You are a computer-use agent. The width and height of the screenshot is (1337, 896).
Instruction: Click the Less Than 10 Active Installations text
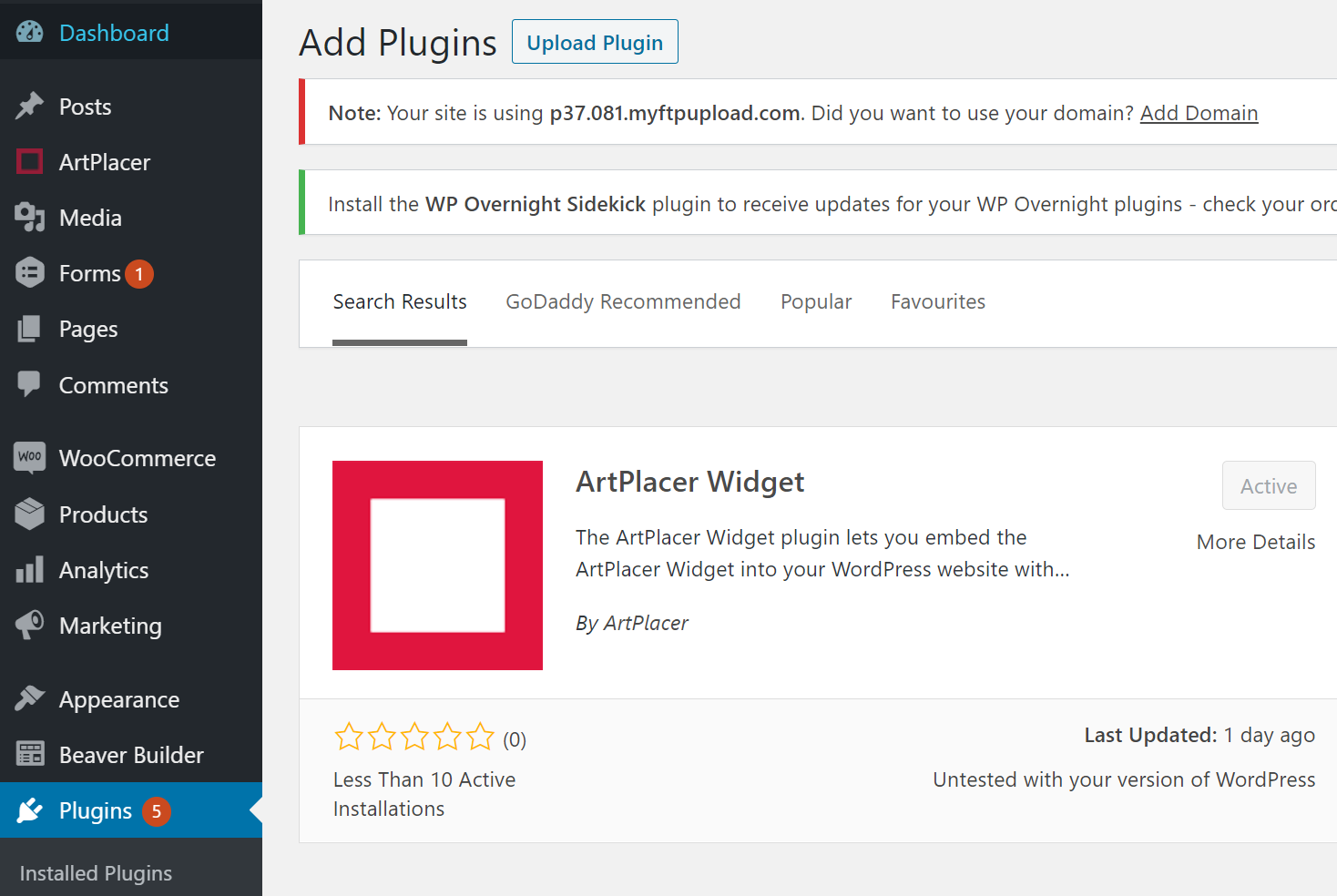(x=424, y=794)
